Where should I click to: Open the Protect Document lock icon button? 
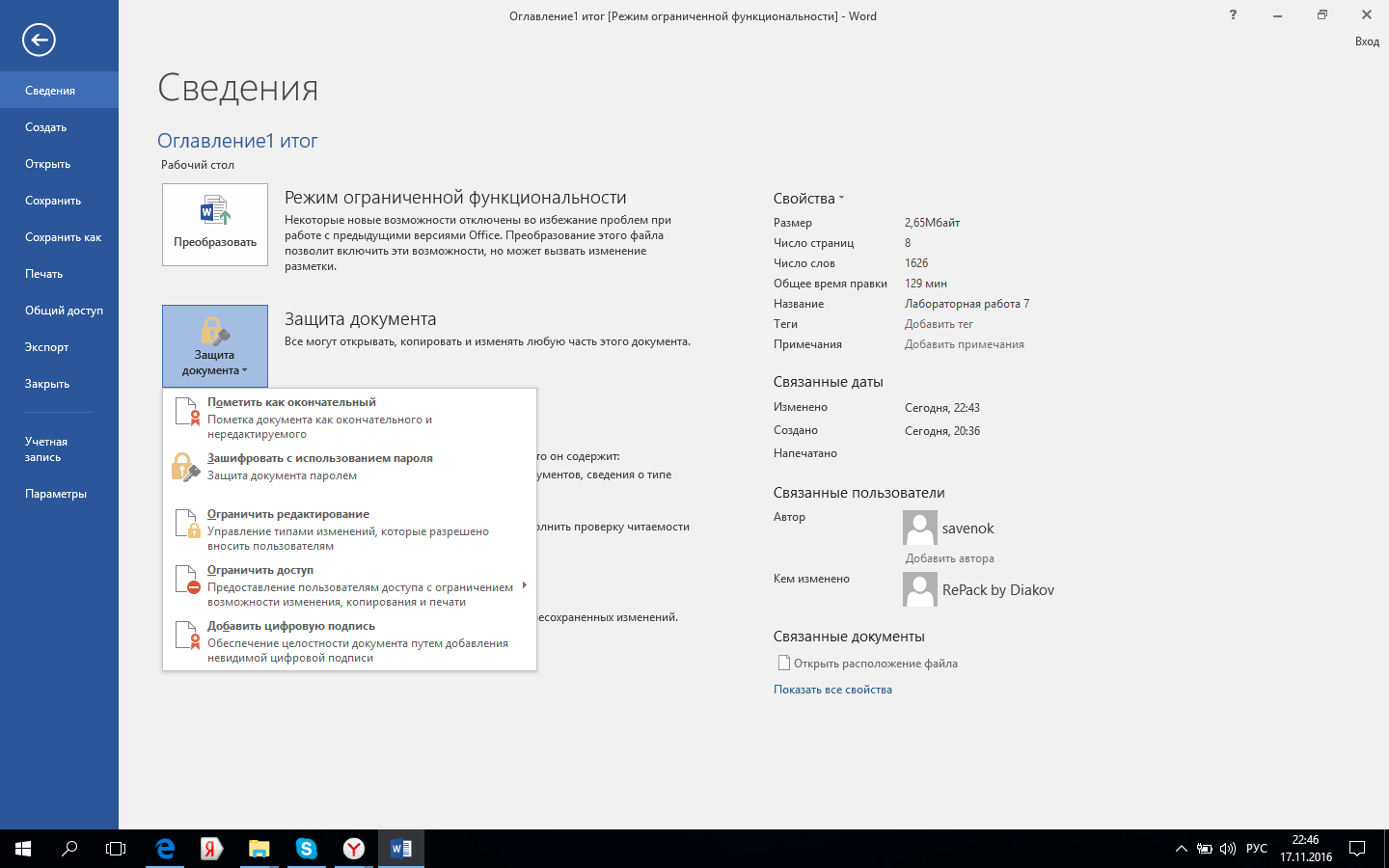tap(215, 345)
